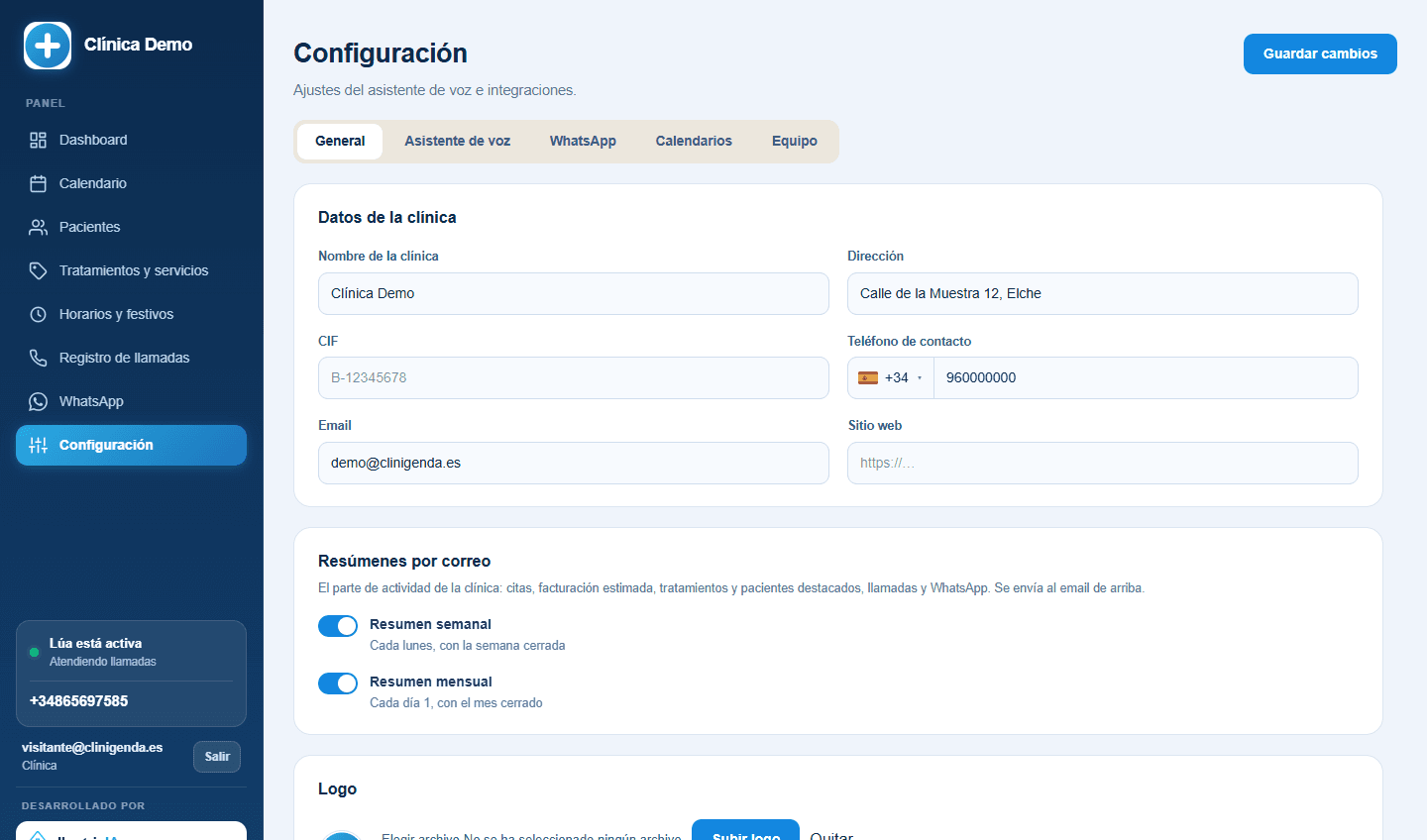This screenshot has height=840, width=1427.
Task: Click the phone number field with 960000000
Action: 1146,377
